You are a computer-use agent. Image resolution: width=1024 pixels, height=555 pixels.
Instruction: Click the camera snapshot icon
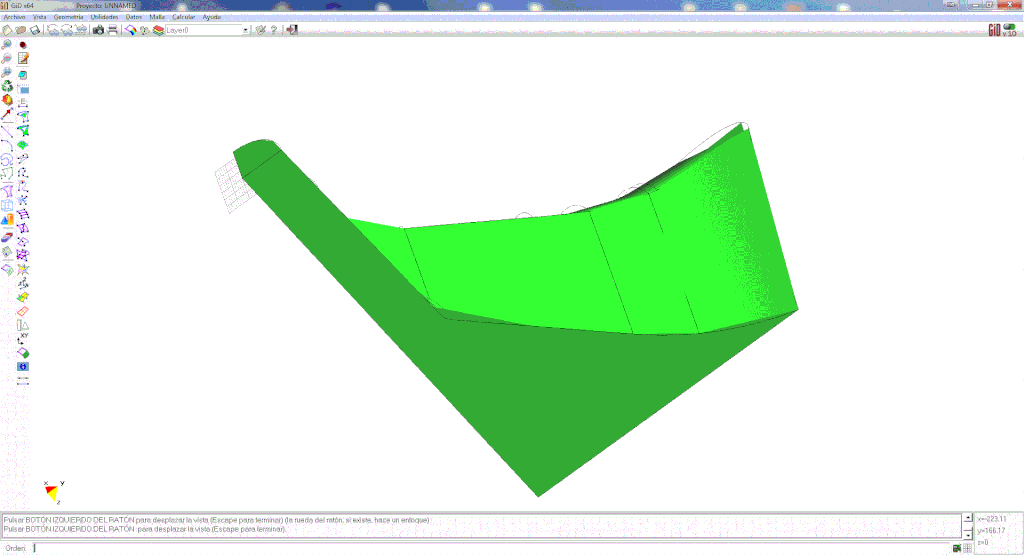[98, 30]
